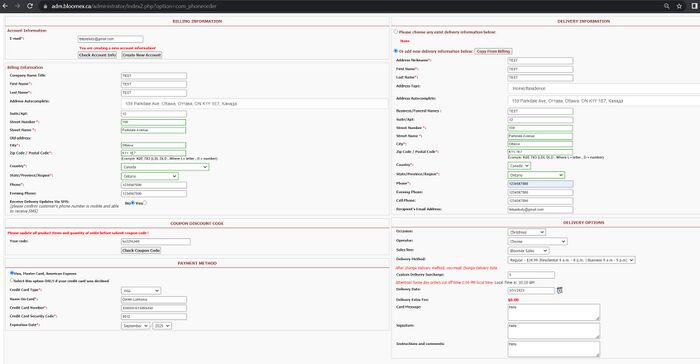Click billing Street Number field
Image resolution: width=700 pixels, height=364 pixels.
pyautogui.click(x=154, y=122)
